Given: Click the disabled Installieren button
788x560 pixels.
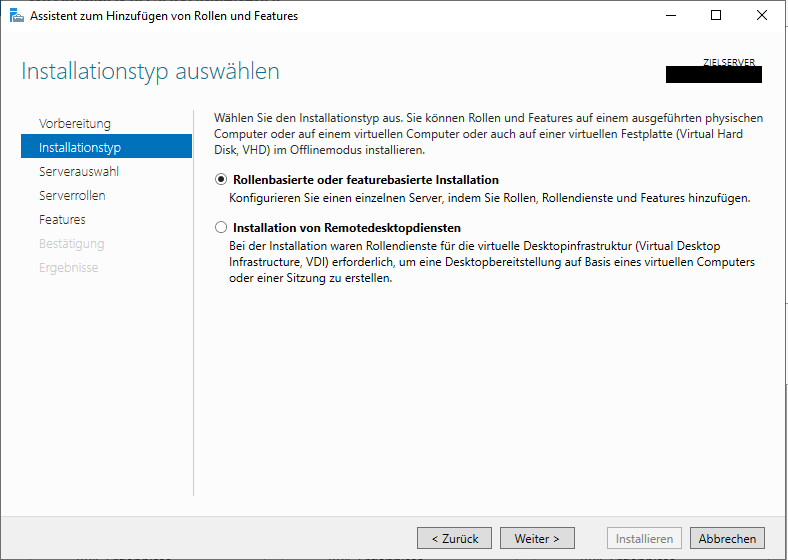Looking at the screenshot, I should click(645, 538).
